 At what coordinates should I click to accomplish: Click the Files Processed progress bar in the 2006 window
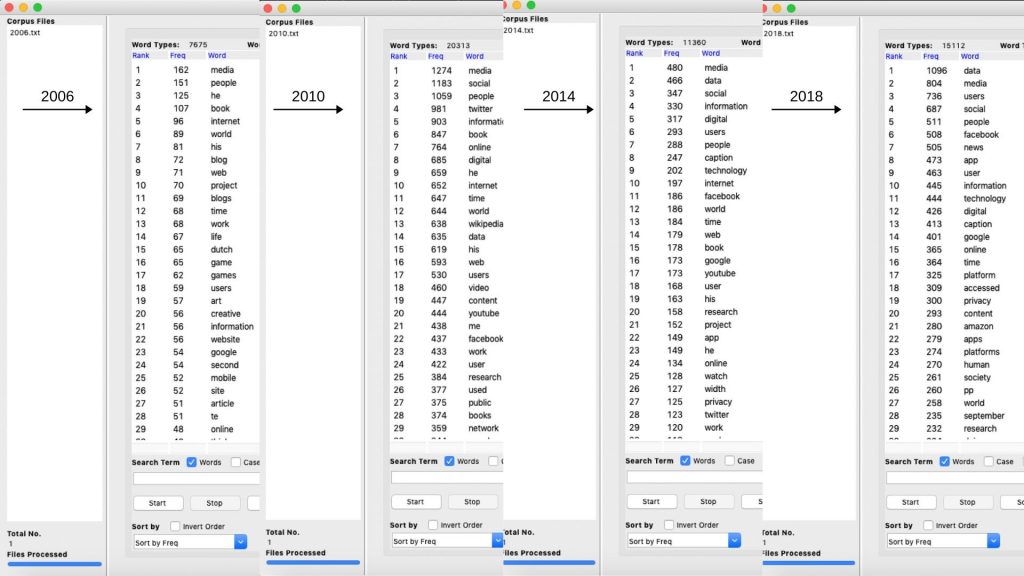(54, 564)
